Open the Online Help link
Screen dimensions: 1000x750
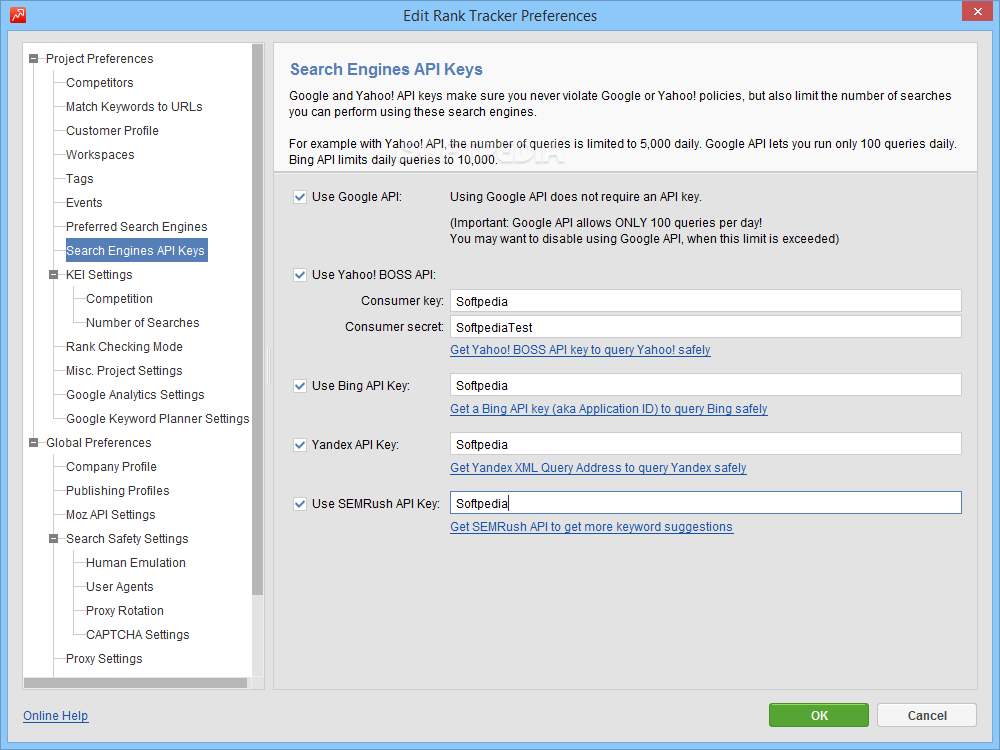pos(55,716)
